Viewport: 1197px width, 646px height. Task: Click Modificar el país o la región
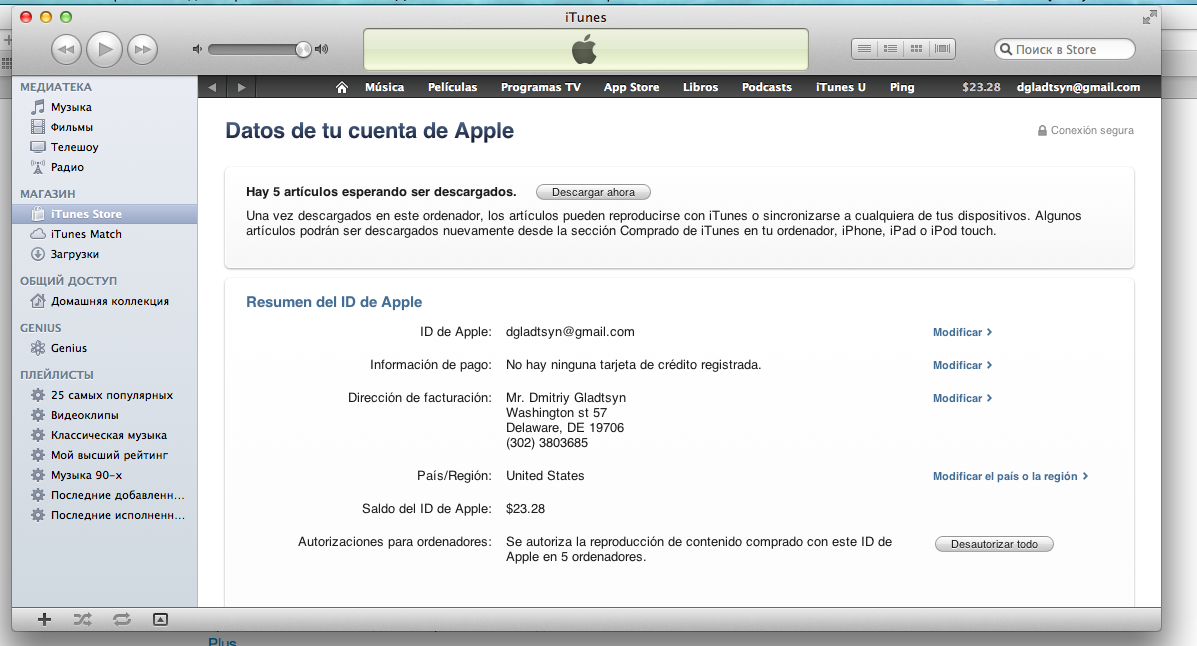coord(1010,476)
